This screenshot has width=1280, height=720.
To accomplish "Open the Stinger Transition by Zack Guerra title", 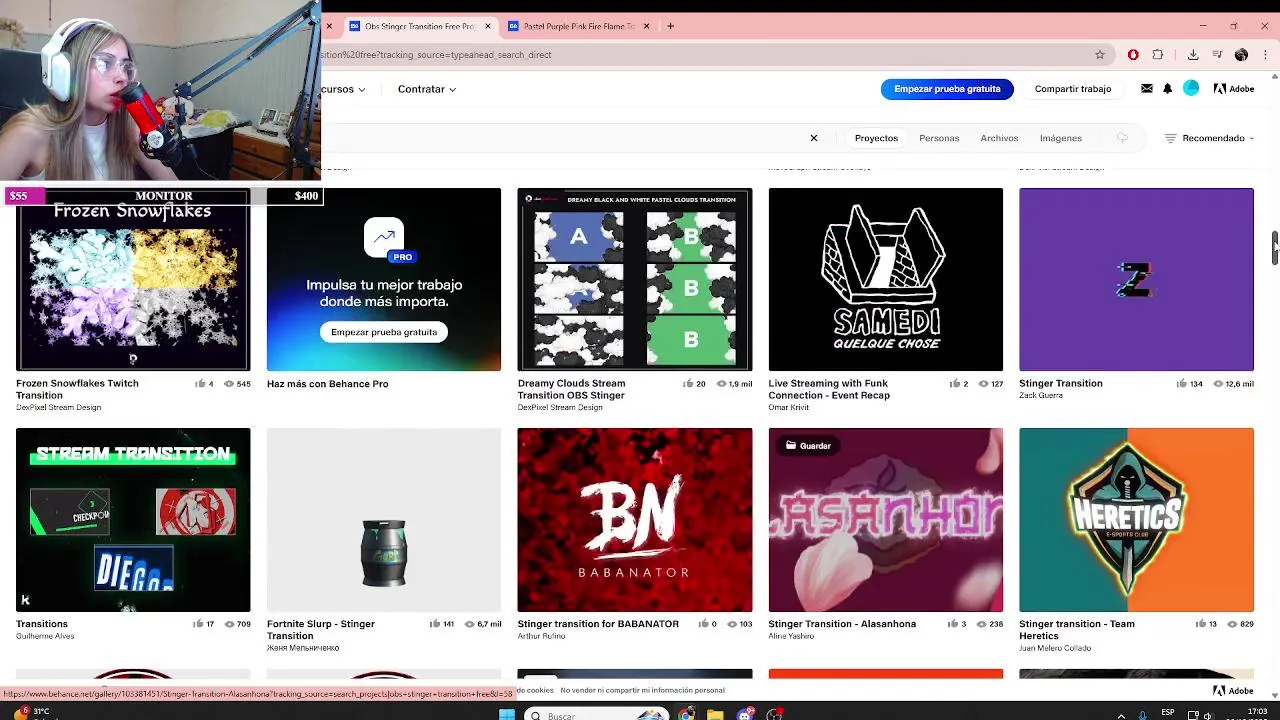I will point(1060,383).
